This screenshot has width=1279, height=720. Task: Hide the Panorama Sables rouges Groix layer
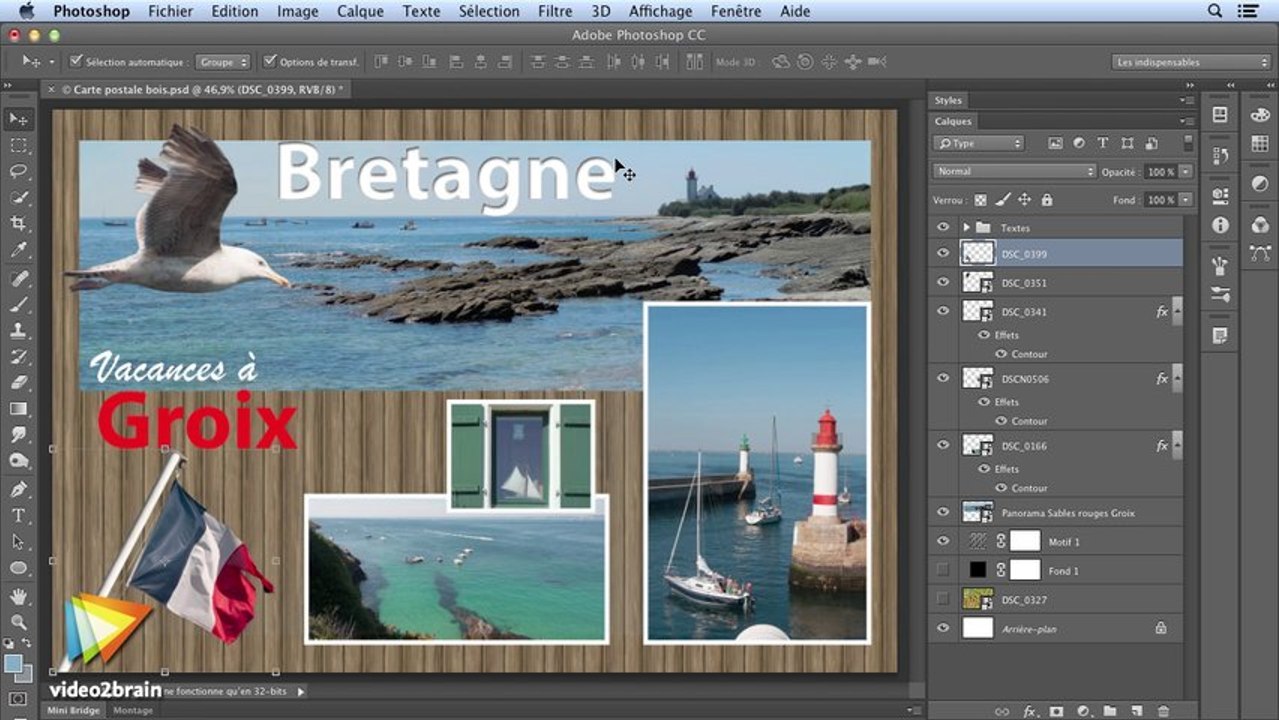pyautogui.click(x=943, y=512)
